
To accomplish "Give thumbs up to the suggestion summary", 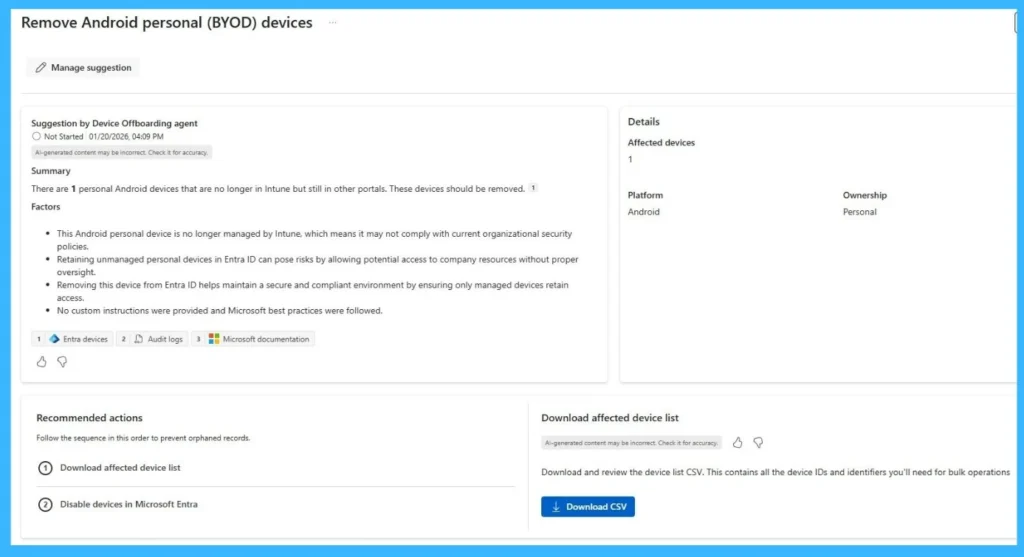I will click(41, 362).
